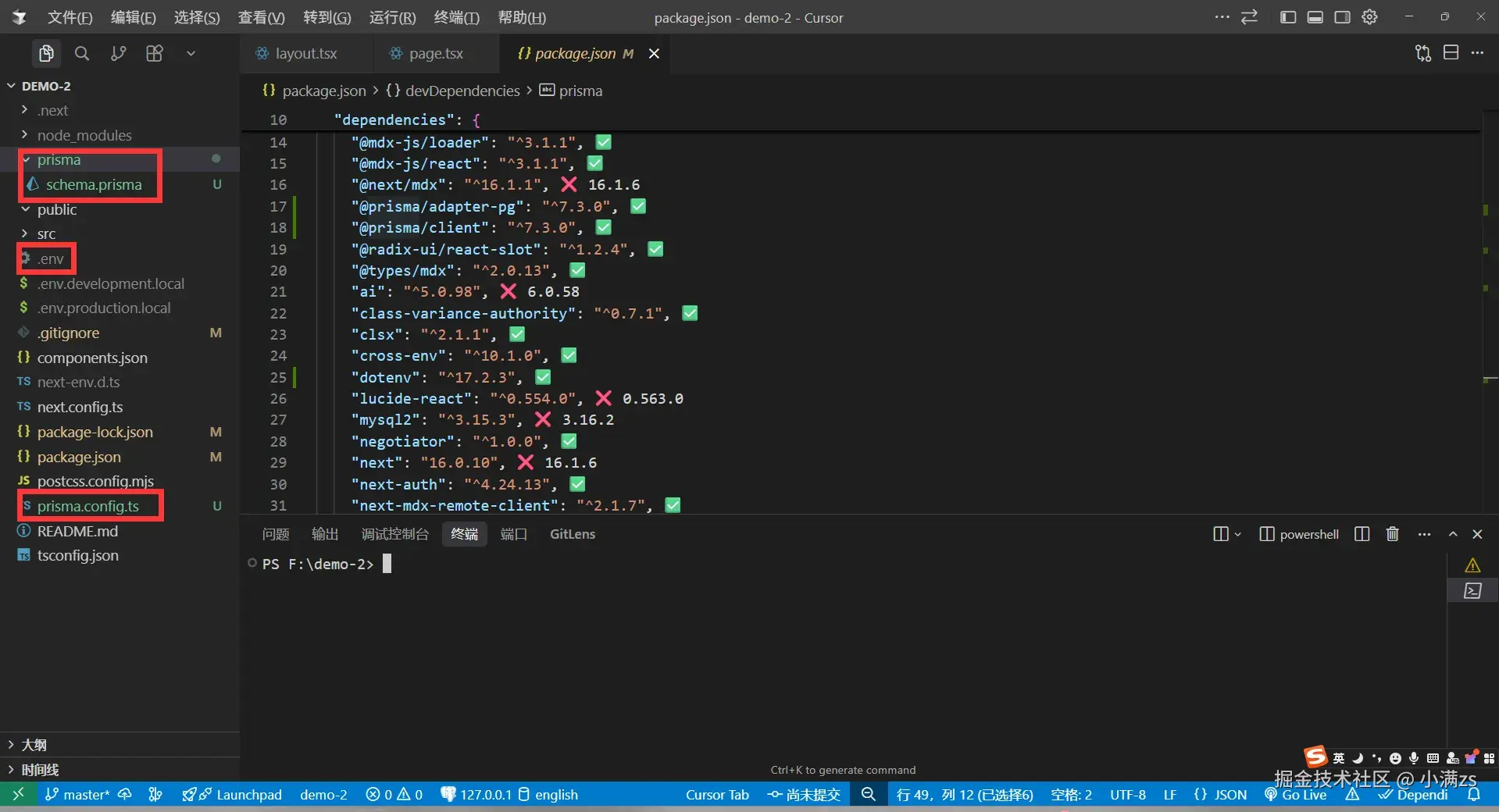Open the .env file

tap(51, 258)
